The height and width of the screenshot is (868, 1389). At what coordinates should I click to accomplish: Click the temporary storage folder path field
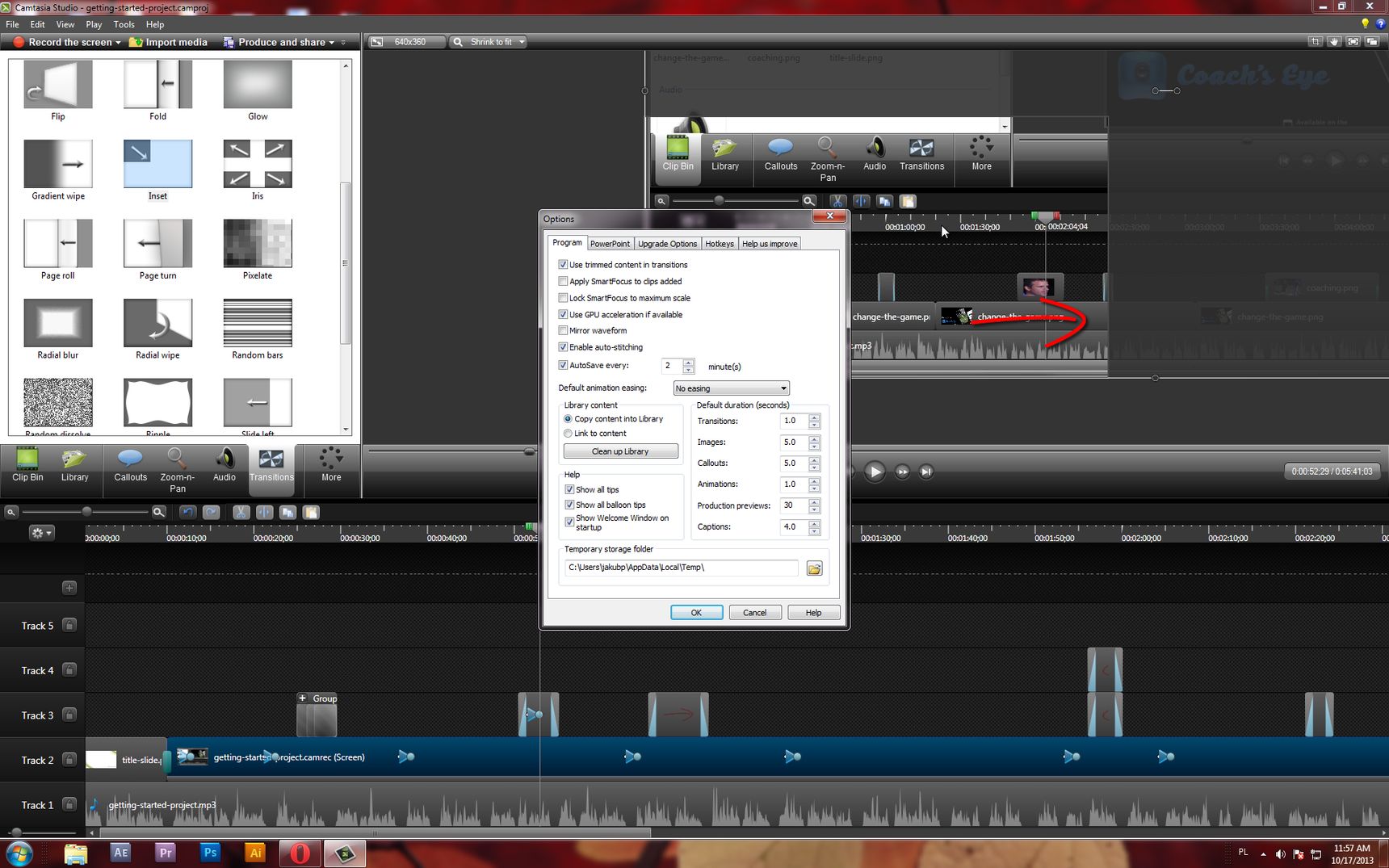click(681, 568)
